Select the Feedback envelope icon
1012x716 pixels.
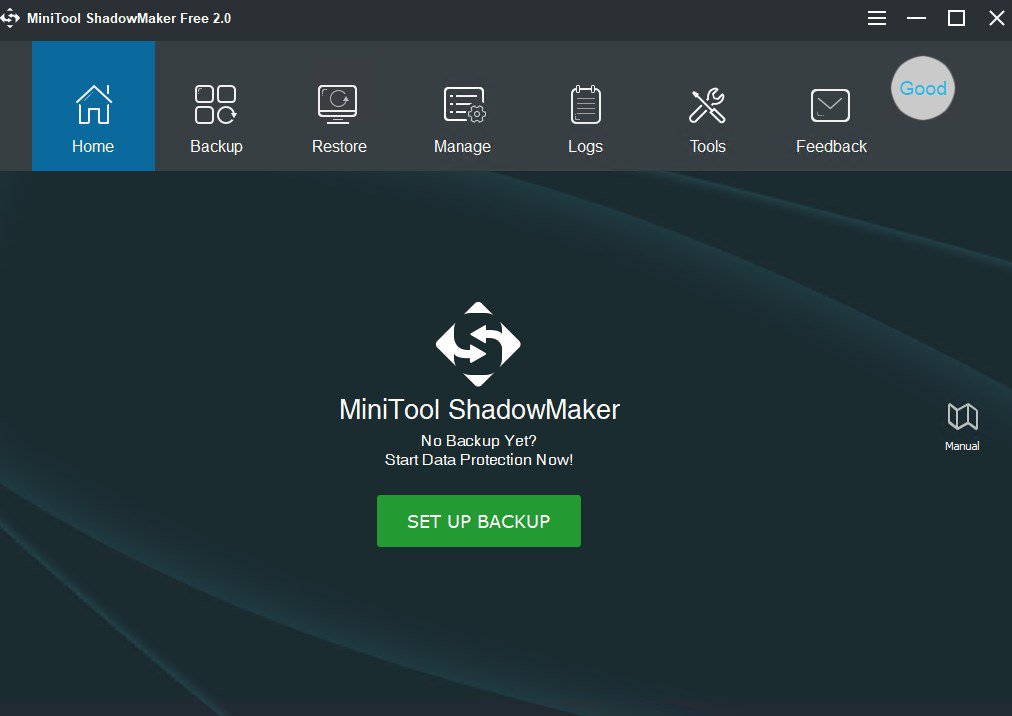830,104
